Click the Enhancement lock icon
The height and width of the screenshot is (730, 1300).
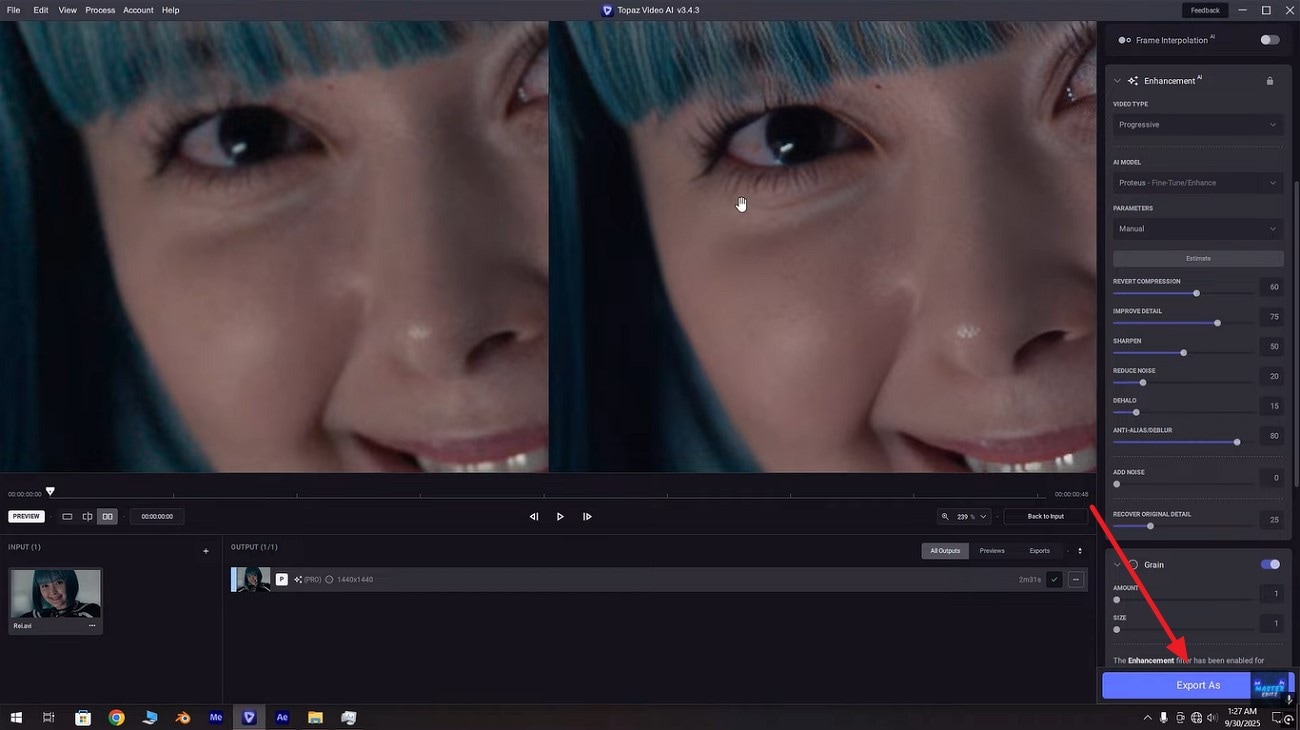click(x=1270, y=81)
